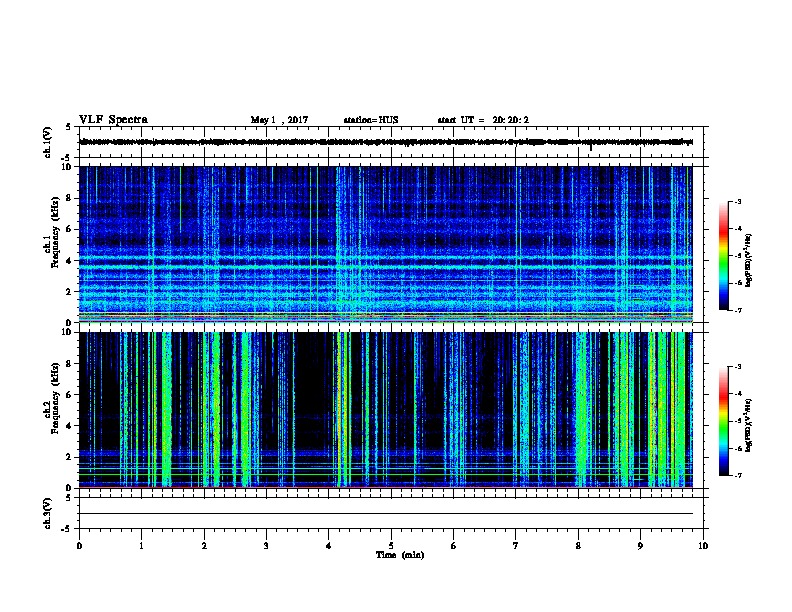This screenshot has width=792, height=612.
Task: Click the ch.2 color scale log(PSD) unit label
Action: point(748,426)
